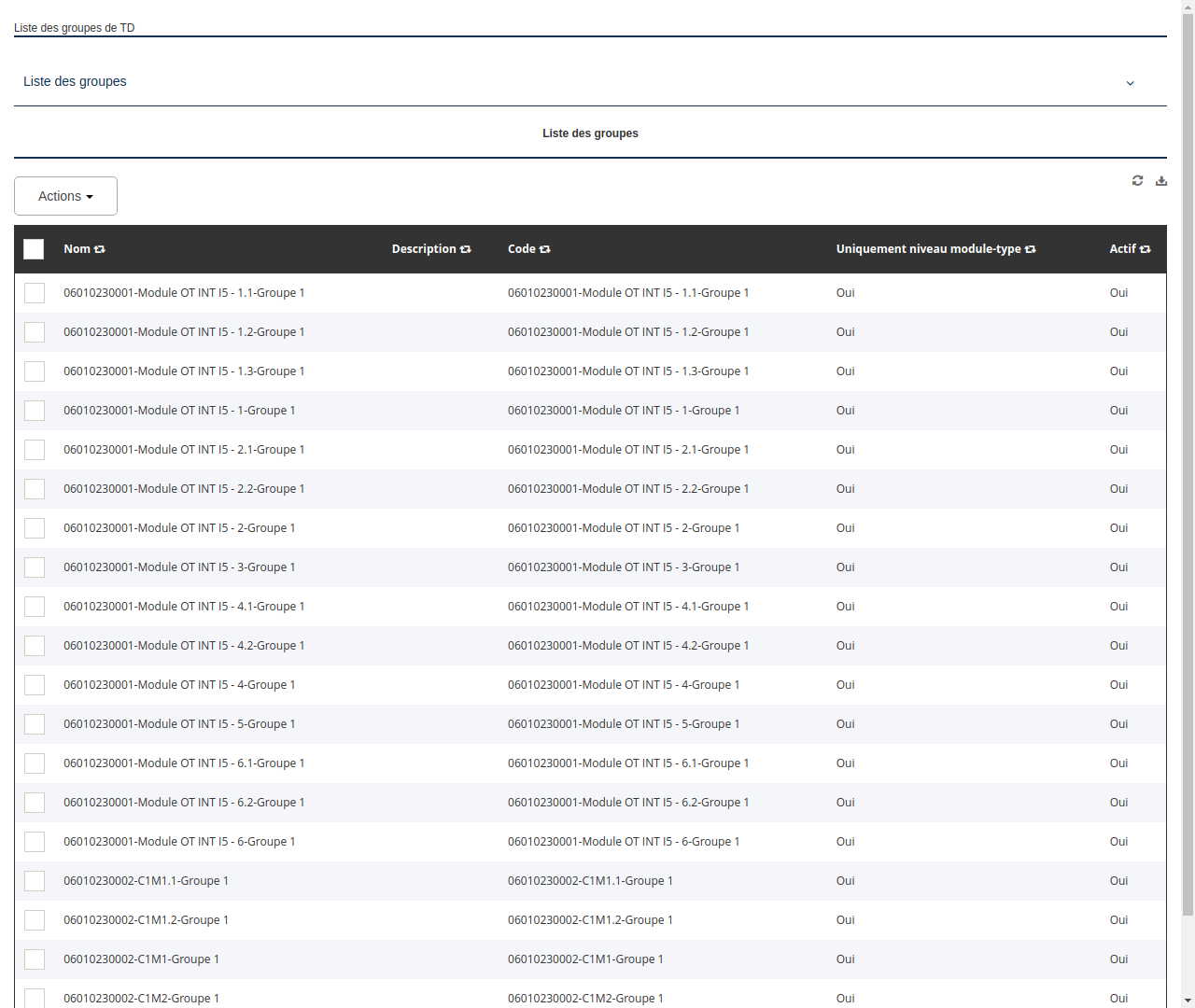The height and width of the screenshot is (1008, 1195).
Task: Click the sort icon beside Actif
Action: click(1147, 249)
